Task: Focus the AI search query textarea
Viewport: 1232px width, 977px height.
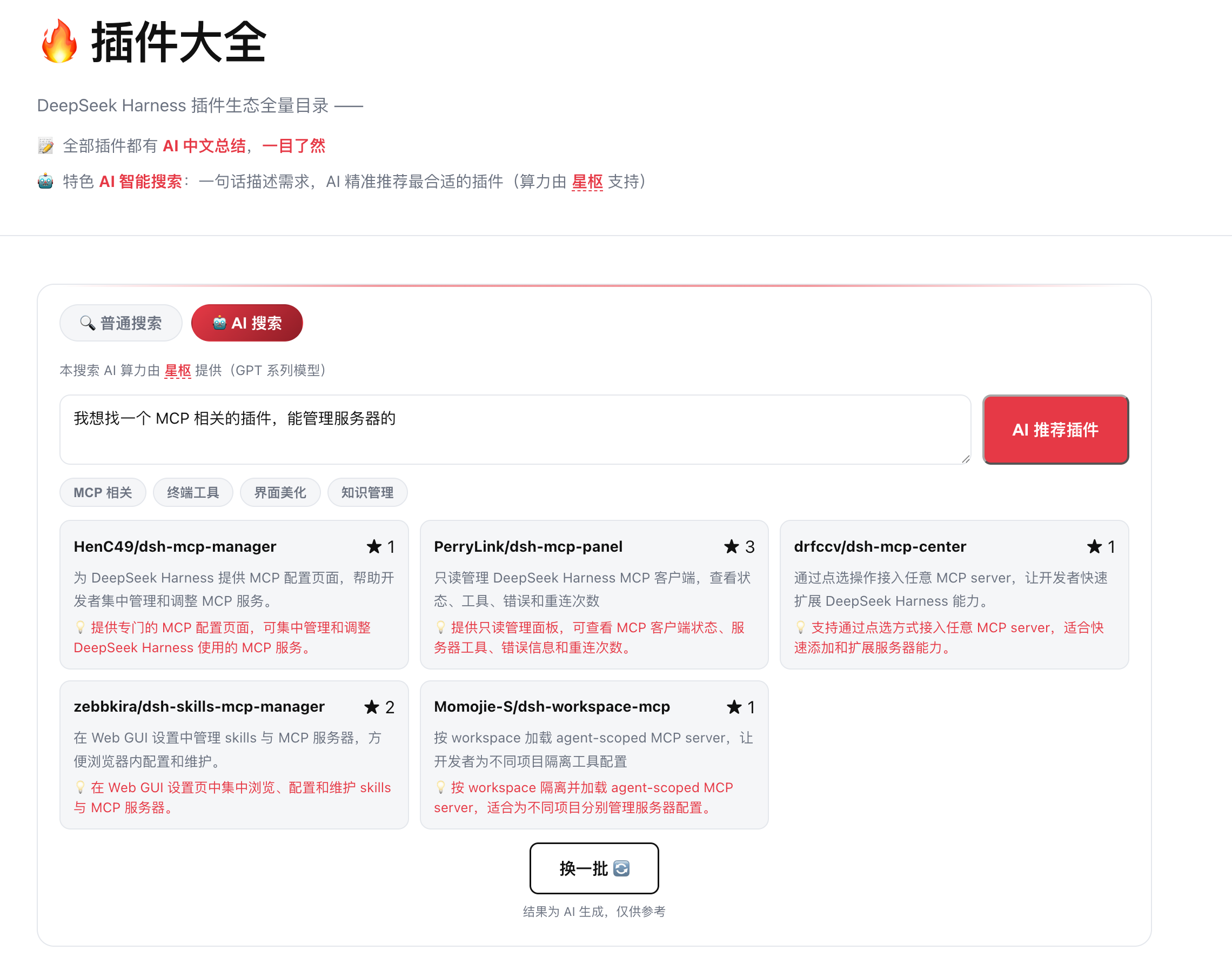Action: coord(515,430)
